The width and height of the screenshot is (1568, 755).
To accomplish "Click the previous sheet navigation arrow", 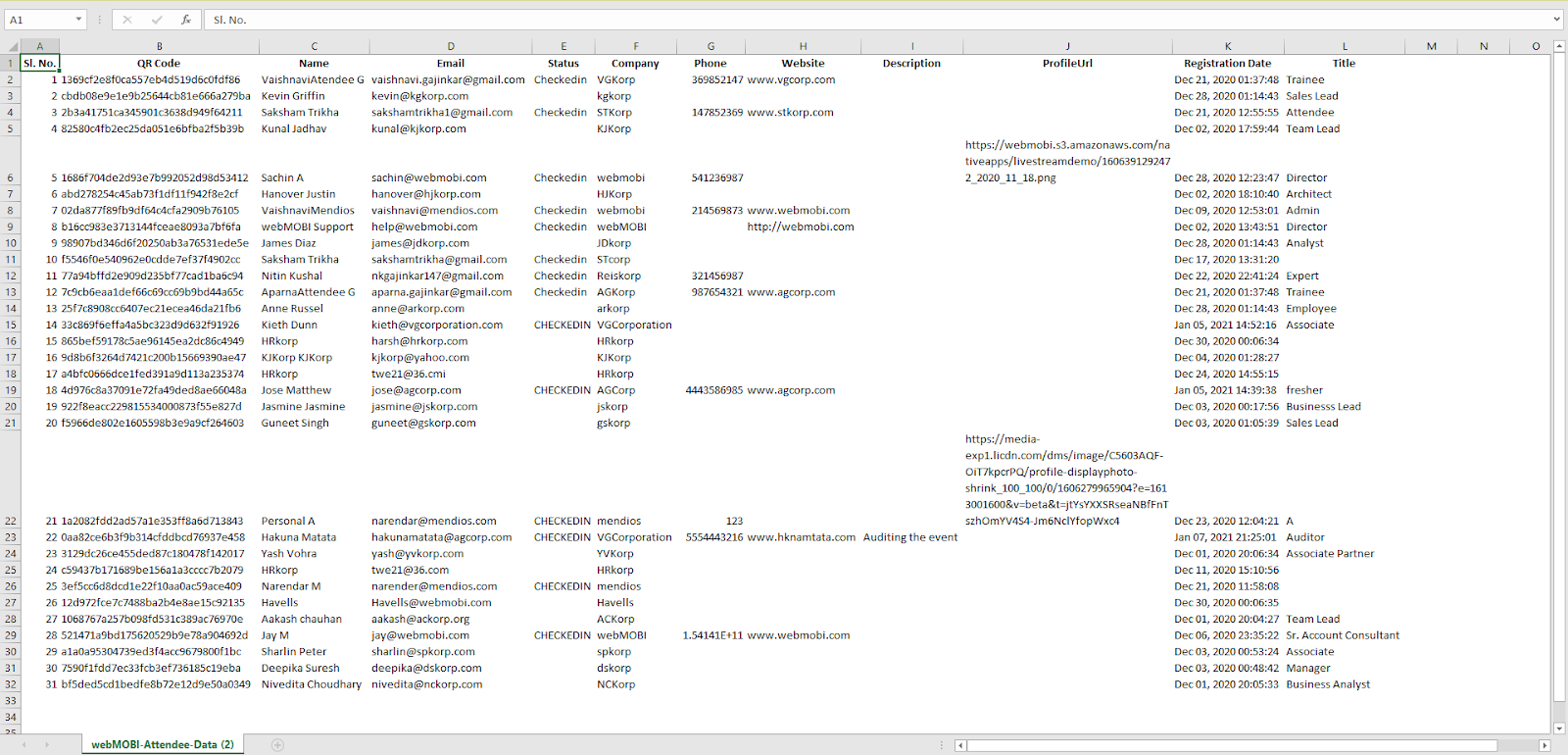I will point(24,745).
